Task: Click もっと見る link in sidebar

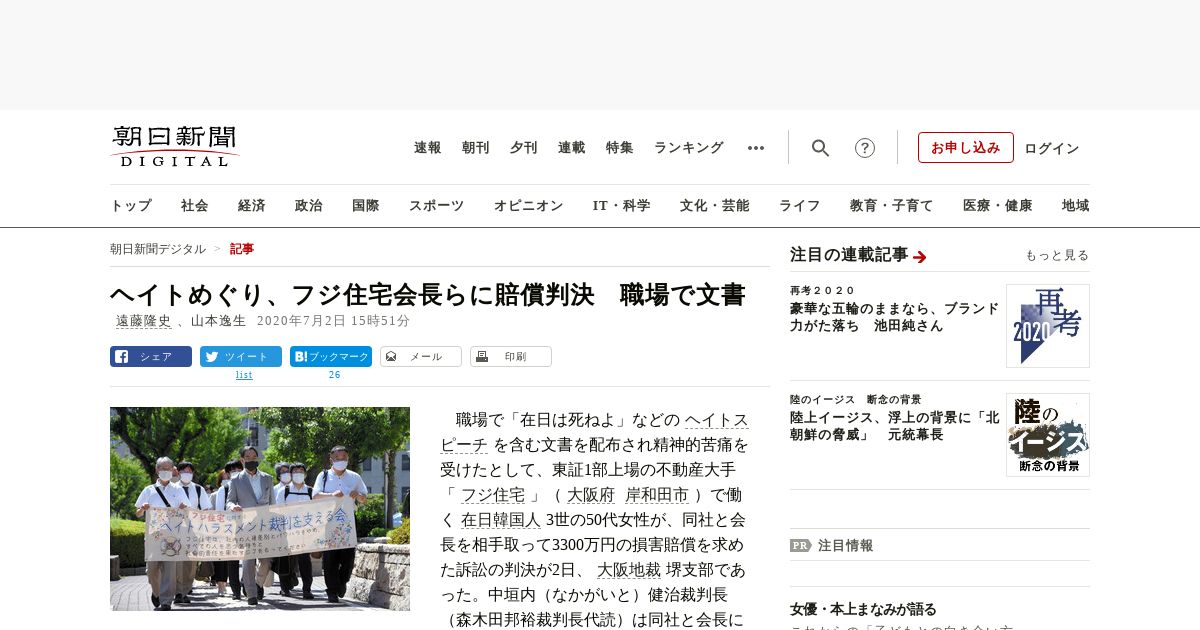Action: [1057, 256]
